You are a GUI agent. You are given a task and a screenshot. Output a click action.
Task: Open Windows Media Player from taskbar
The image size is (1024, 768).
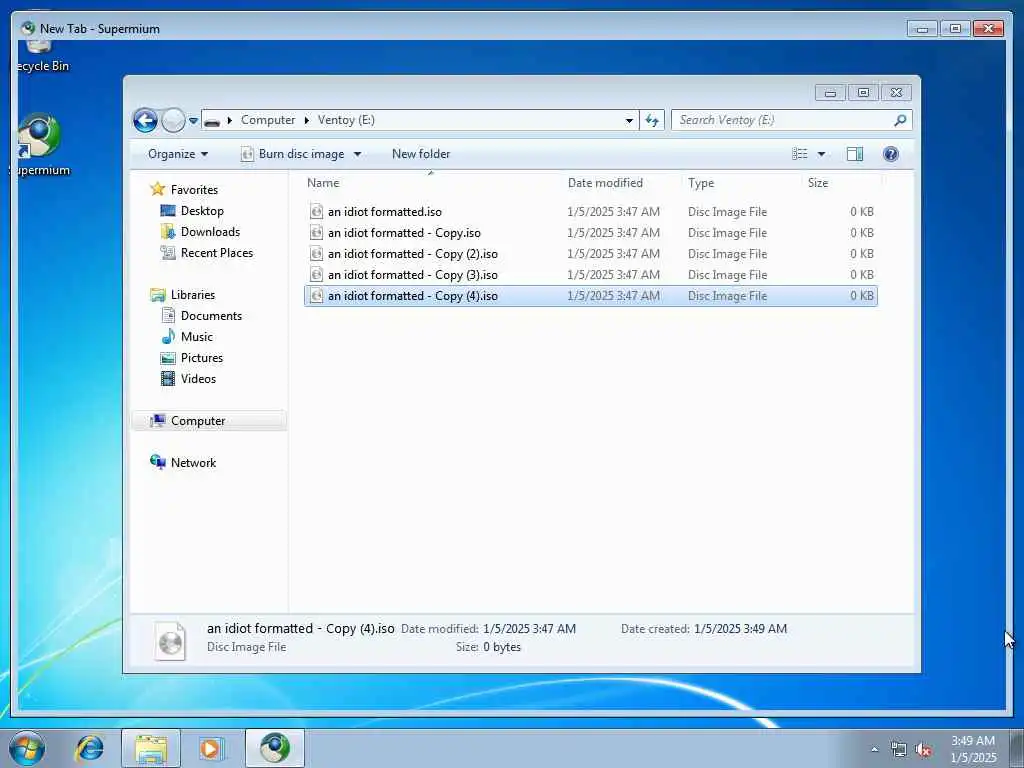click(x=211, y=748)
